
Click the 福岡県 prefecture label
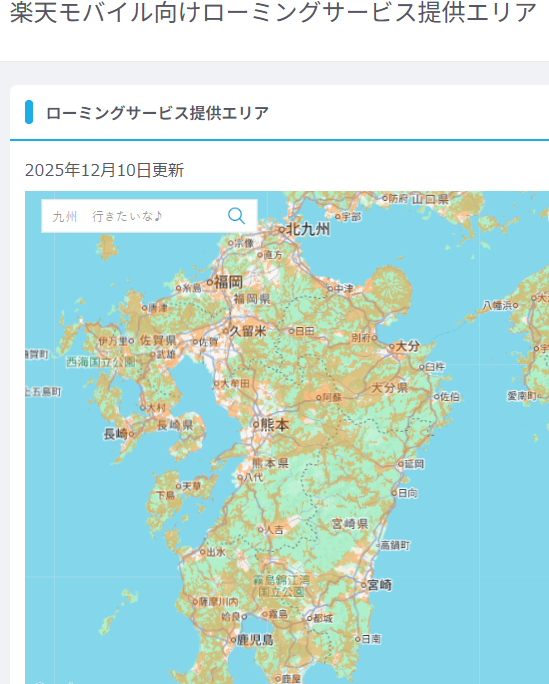pos(252,299)
